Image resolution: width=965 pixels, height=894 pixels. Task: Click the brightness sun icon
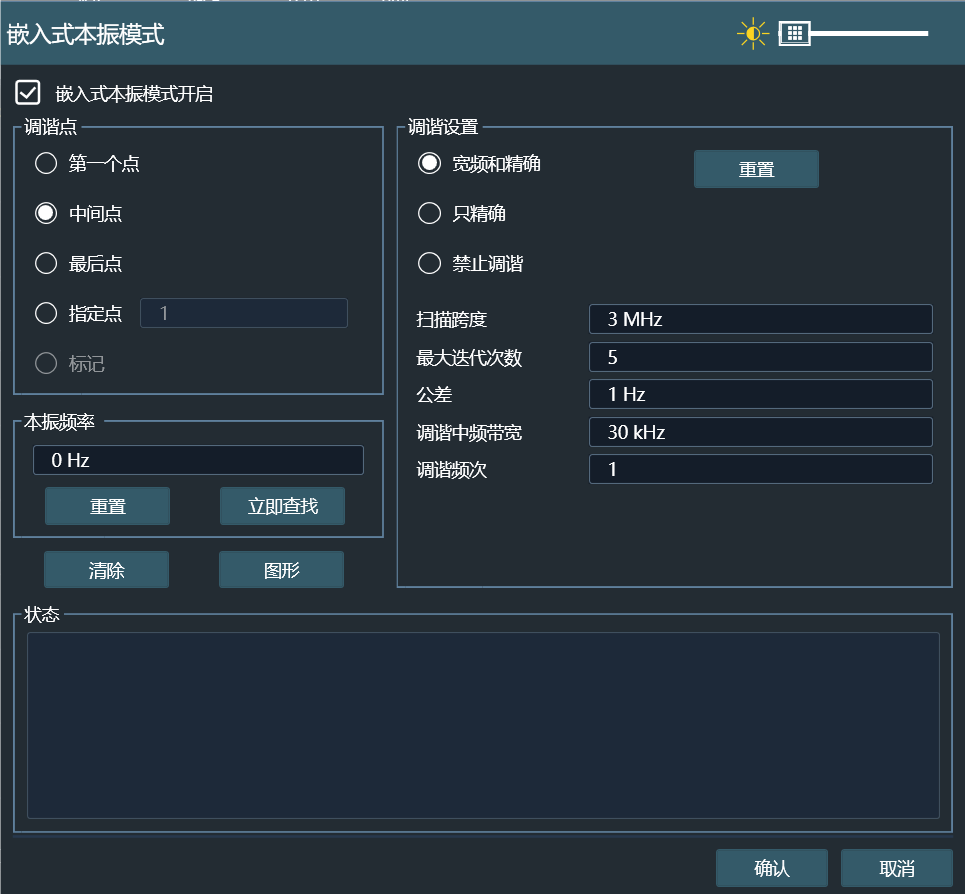(753, 34)
